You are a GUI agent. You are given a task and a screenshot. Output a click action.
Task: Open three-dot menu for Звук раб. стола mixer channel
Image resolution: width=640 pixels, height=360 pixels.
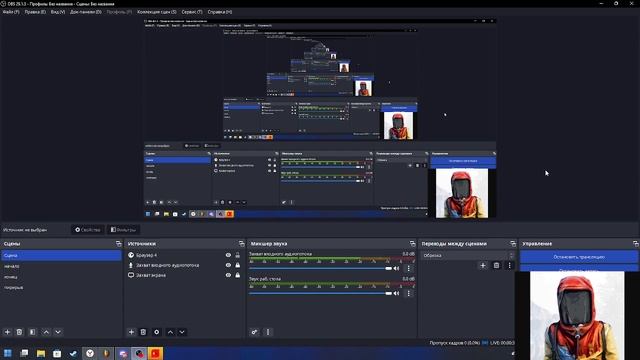click(x=409, y=293)
